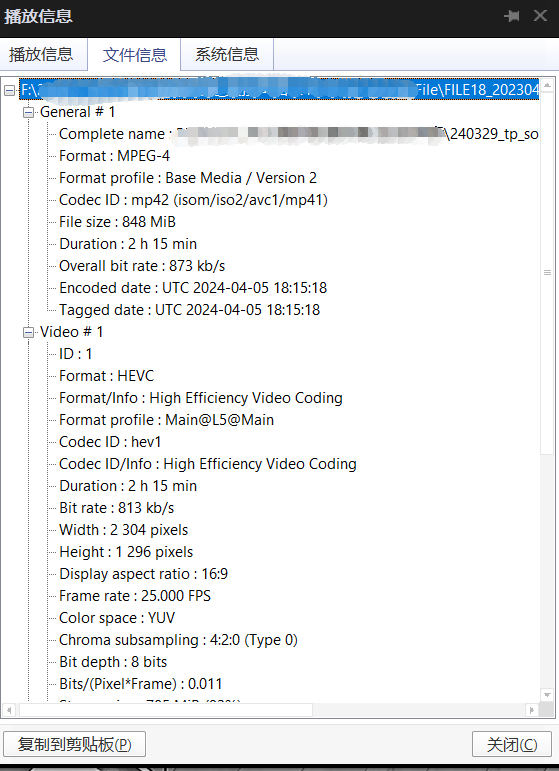Switch to the 播放信息 tab
Image resolution: width=559 pixels, height=771 pixels.
41,54
